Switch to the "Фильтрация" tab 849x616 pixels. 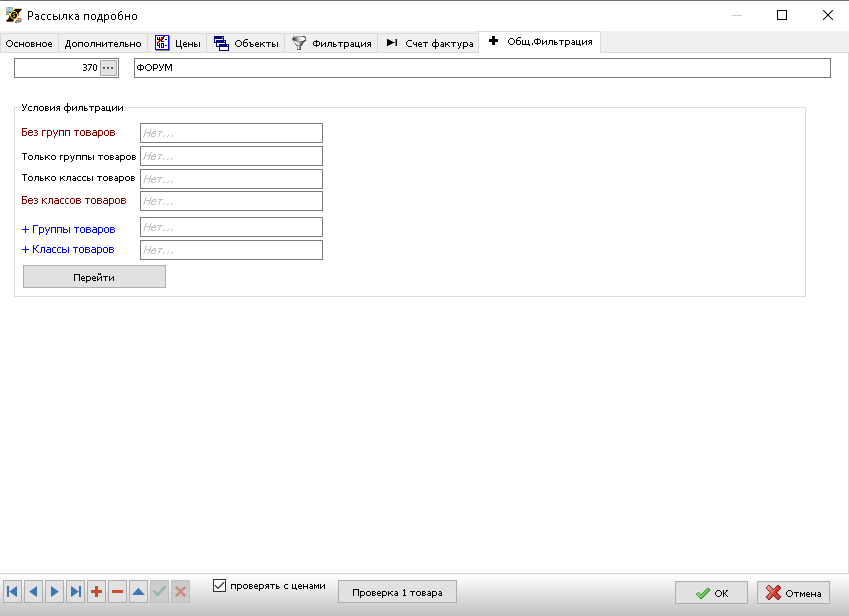click(332, 43)
